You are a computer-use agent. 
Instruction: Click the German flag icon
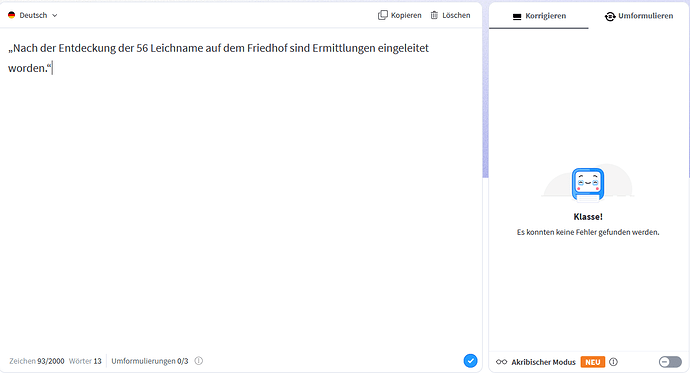tap(11, 15)
